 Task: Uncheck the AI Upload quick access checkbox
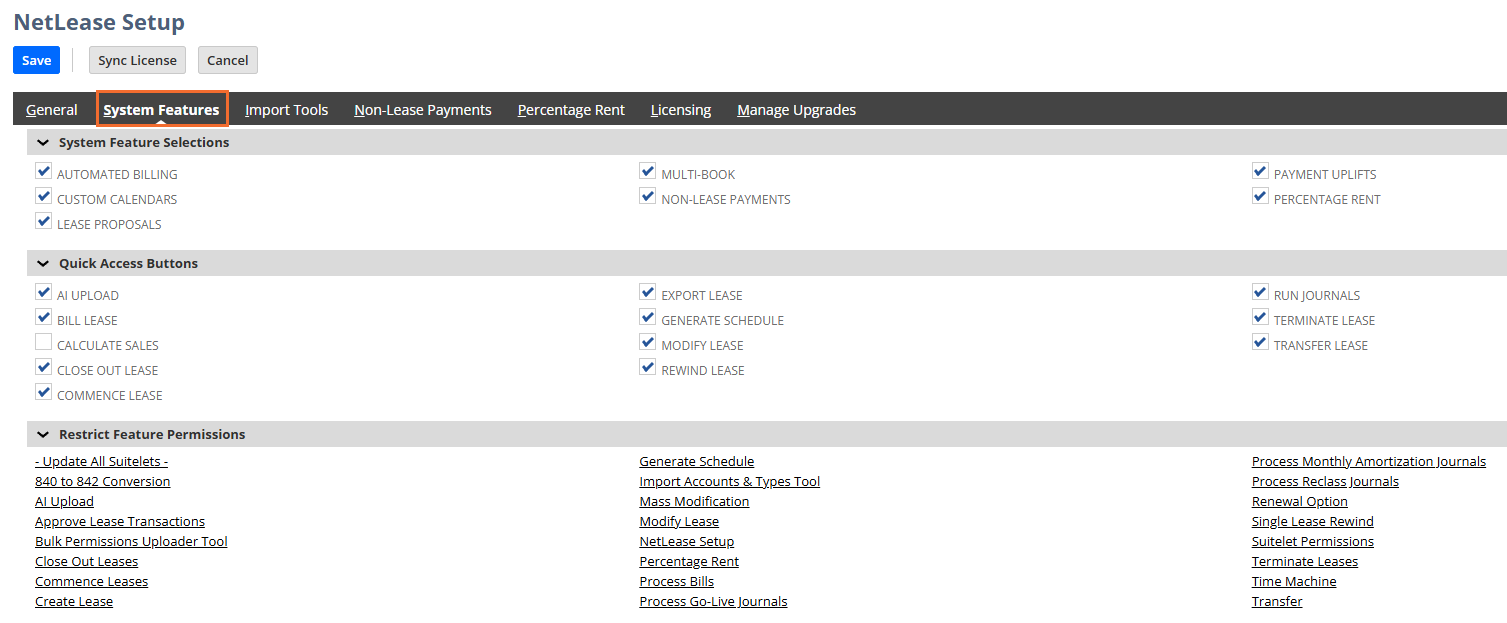pos(43,293)
